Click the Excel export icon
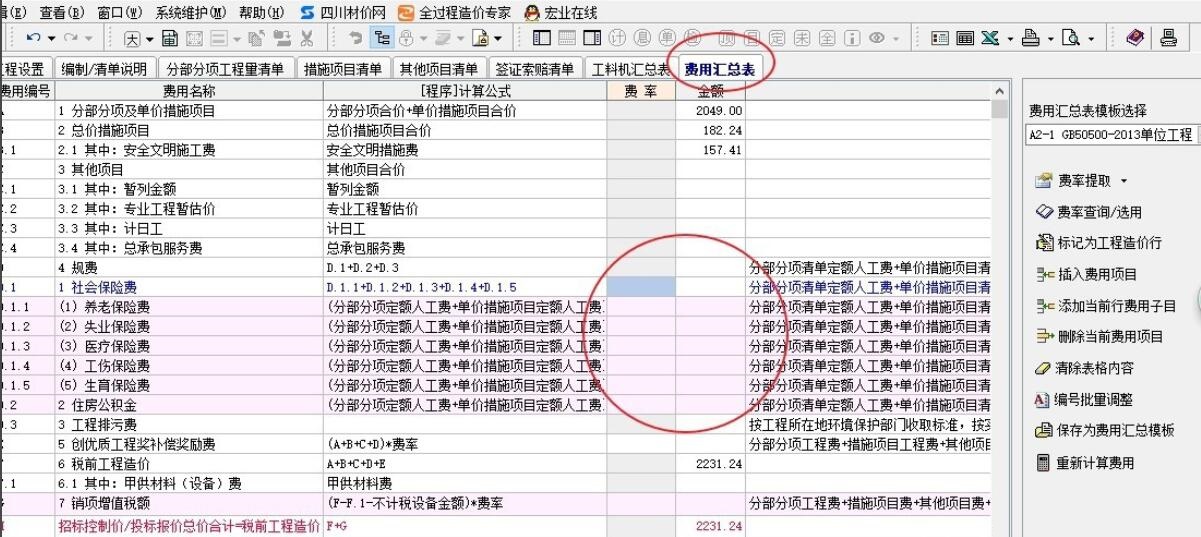Viewport: 1201px width, 537px height. click(990, 38)
